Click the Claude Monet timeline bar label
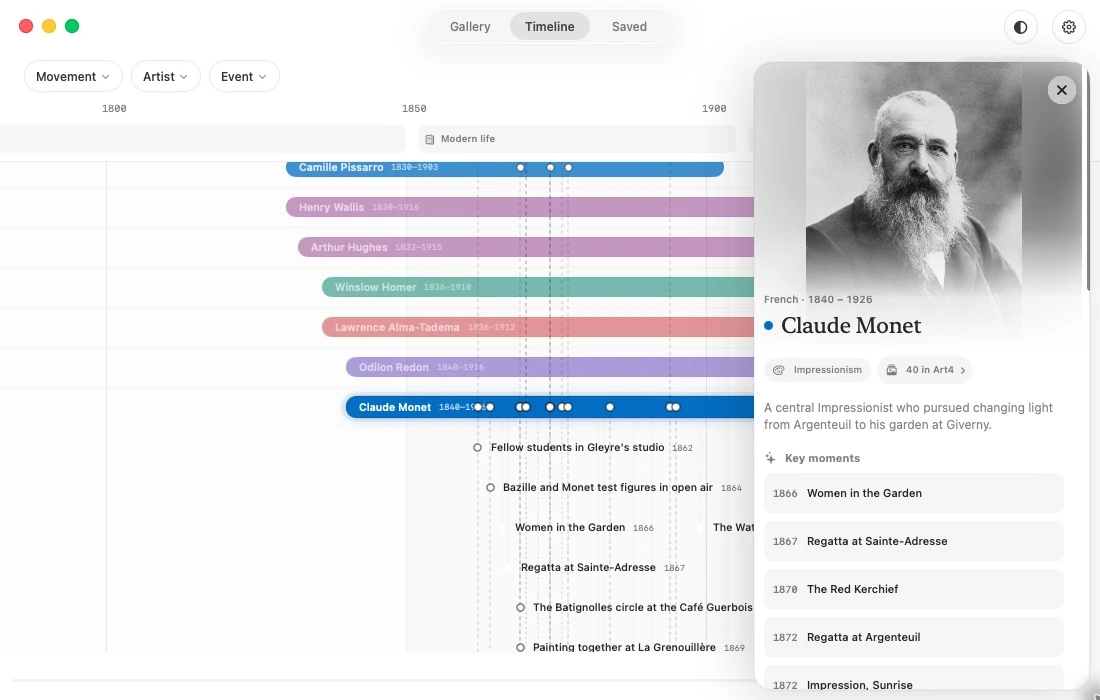 pos(395,407)
